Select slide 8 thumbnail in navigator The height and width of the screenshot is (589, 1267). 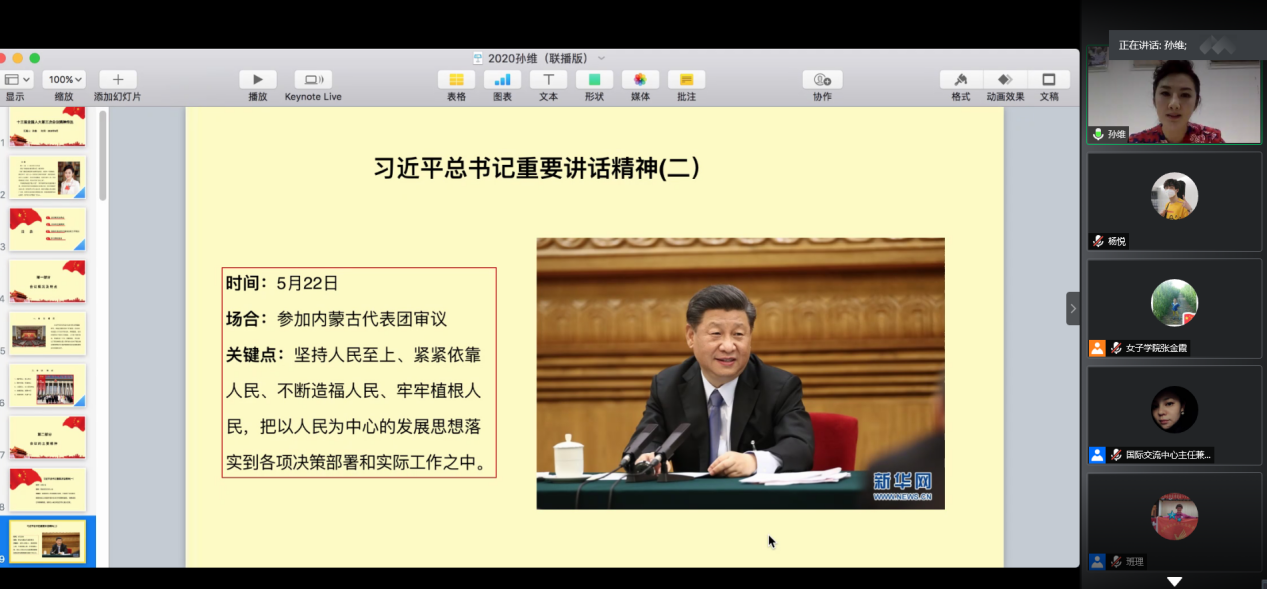point(48,489)
